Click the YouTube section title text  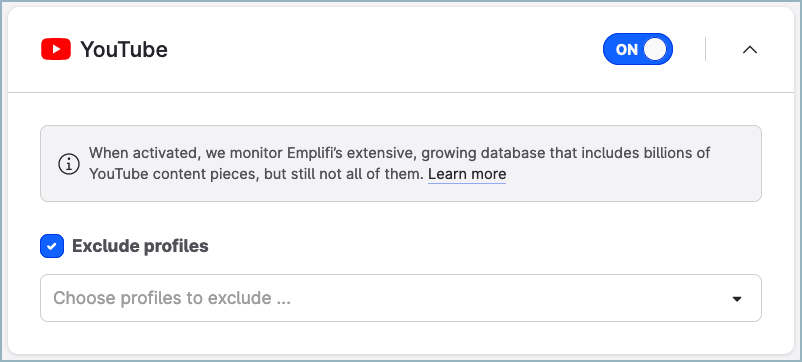point(124,50)
